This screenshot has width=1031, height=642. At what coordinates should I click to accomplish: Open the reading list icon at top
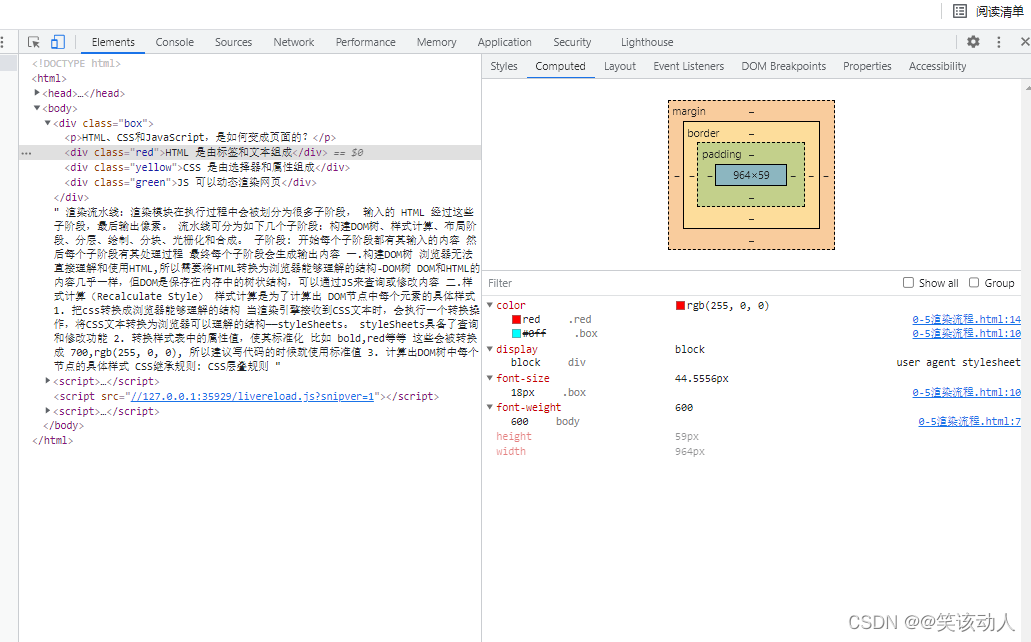[x=960, y=11]
